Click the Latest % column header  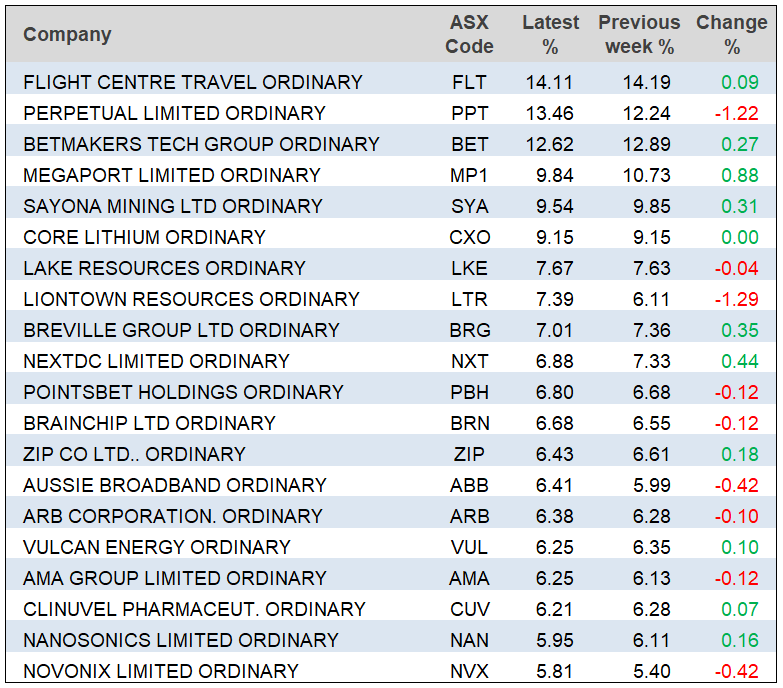pyautogui.click(x=550, y=35)
